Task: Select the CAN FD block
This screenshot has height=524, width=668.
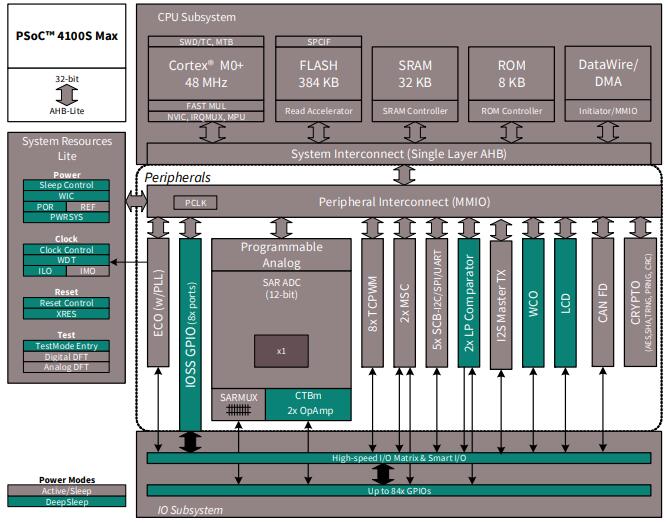Action: pos(603,302)
